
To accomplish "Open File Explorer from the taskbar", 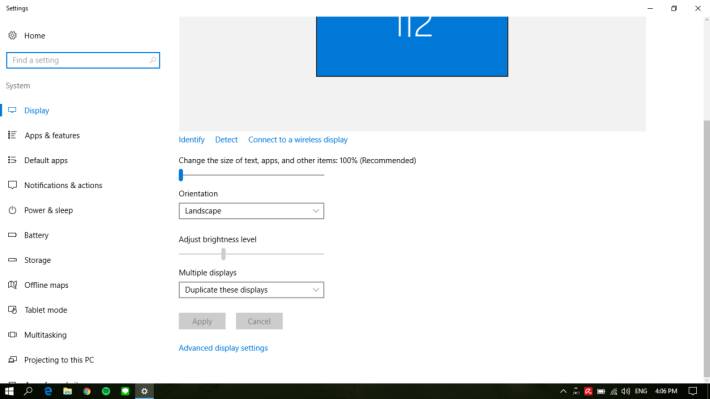I will (67, 391).
